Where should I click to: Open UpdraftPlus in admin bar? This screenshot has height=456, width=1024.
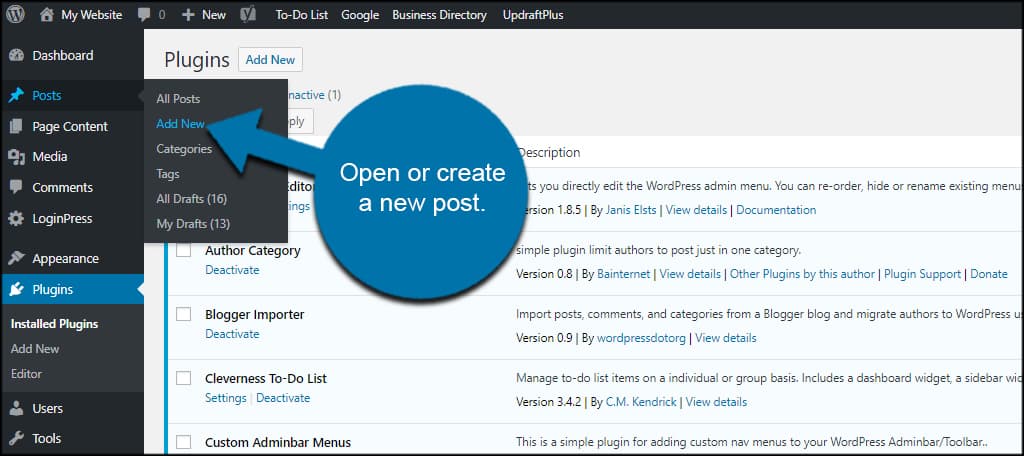tap(533, 14)
